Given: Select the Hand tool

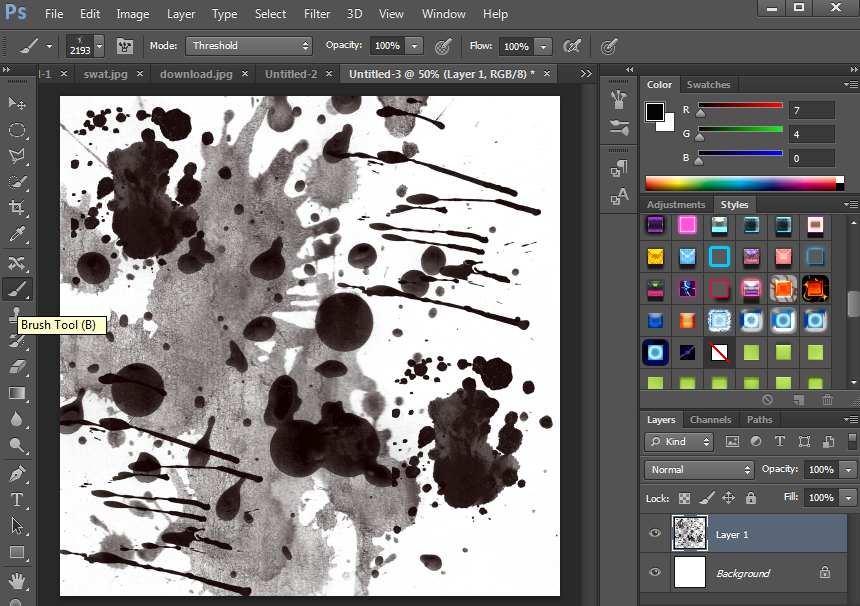Looking at the screenshot, I should (x=17, y=580).
